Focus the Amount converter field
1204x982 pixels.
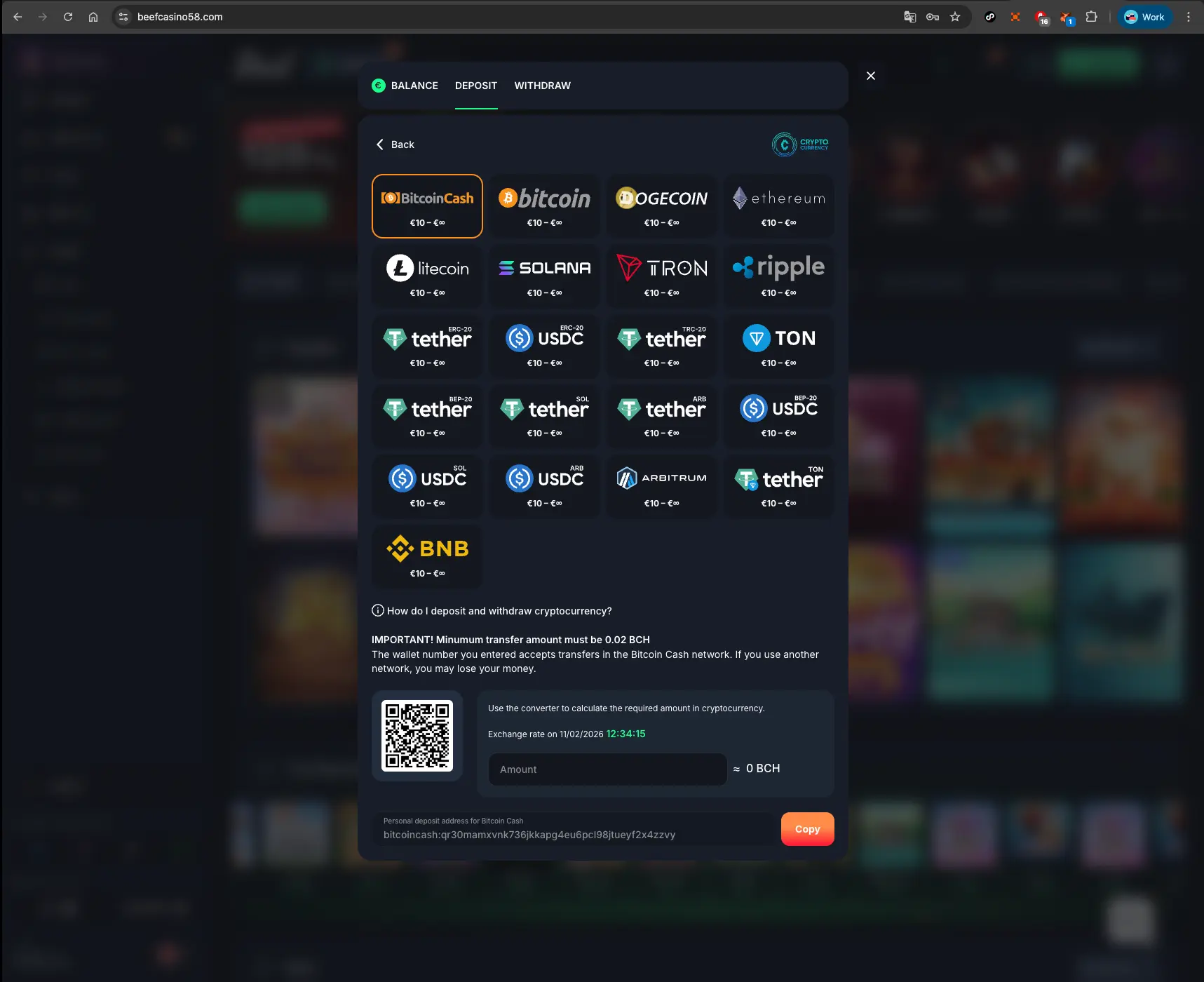click(x=607, y=769)
